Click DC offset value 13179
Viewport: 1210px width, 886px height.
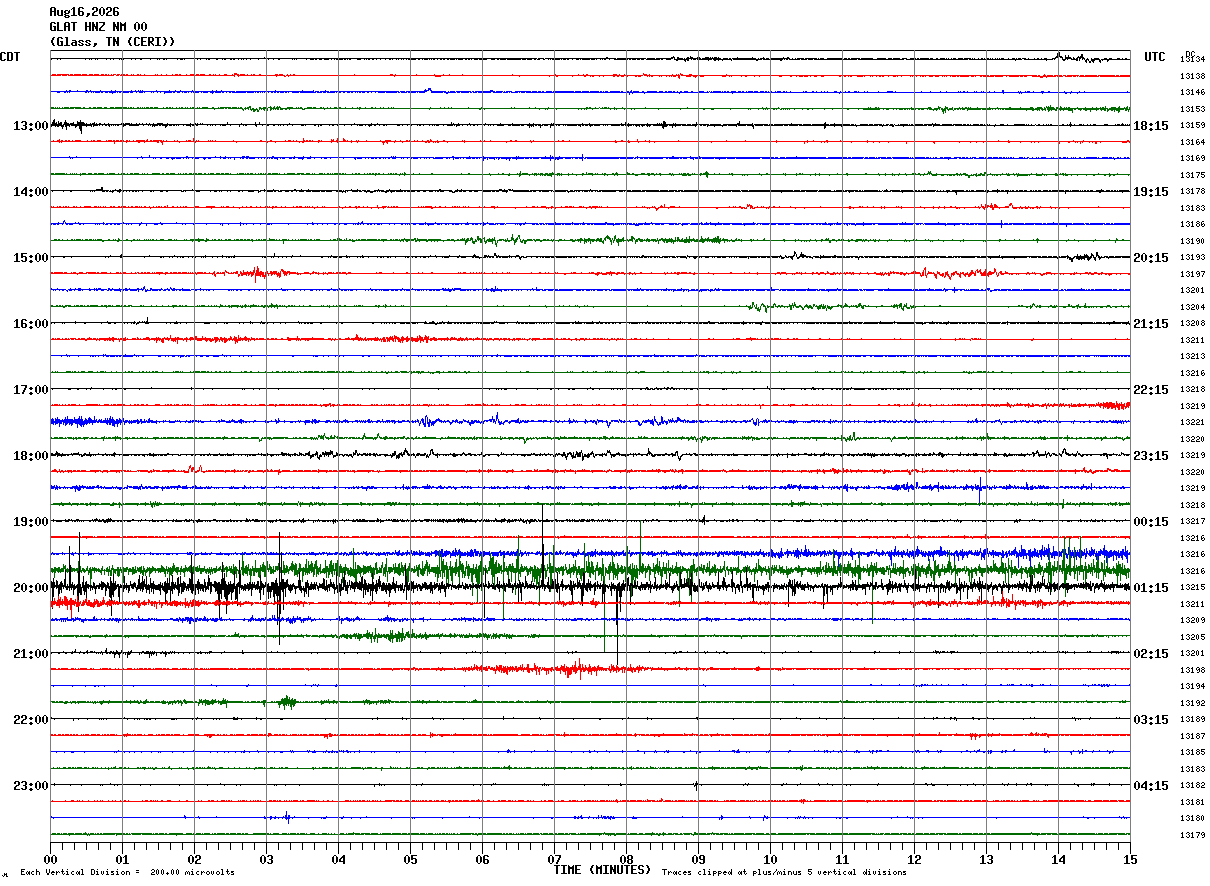(1192, 835)
